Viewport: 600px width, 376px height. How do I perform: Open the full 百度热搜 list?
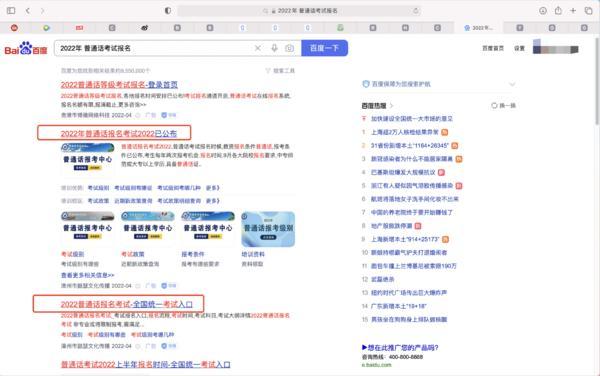377,106
